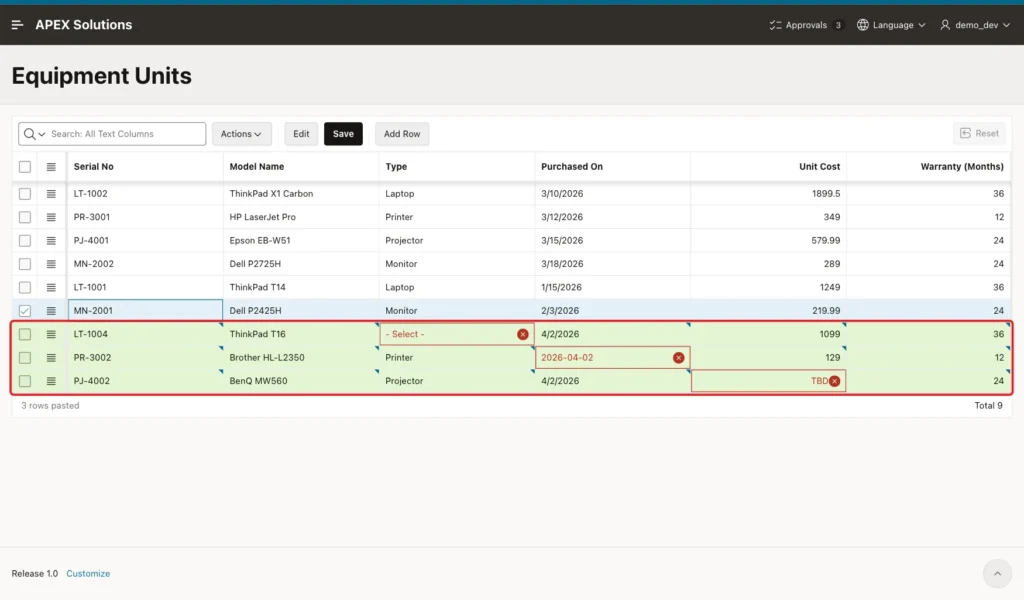Screen dimensions: 1024x600
Task: Open row actions menu for PJ-4002
Action: pyautogui.click(x=51, y=381)
